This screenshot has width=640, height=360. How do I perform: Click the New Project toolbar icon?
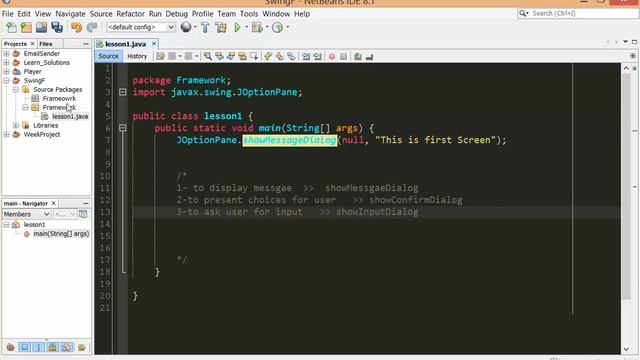point(26,27)
